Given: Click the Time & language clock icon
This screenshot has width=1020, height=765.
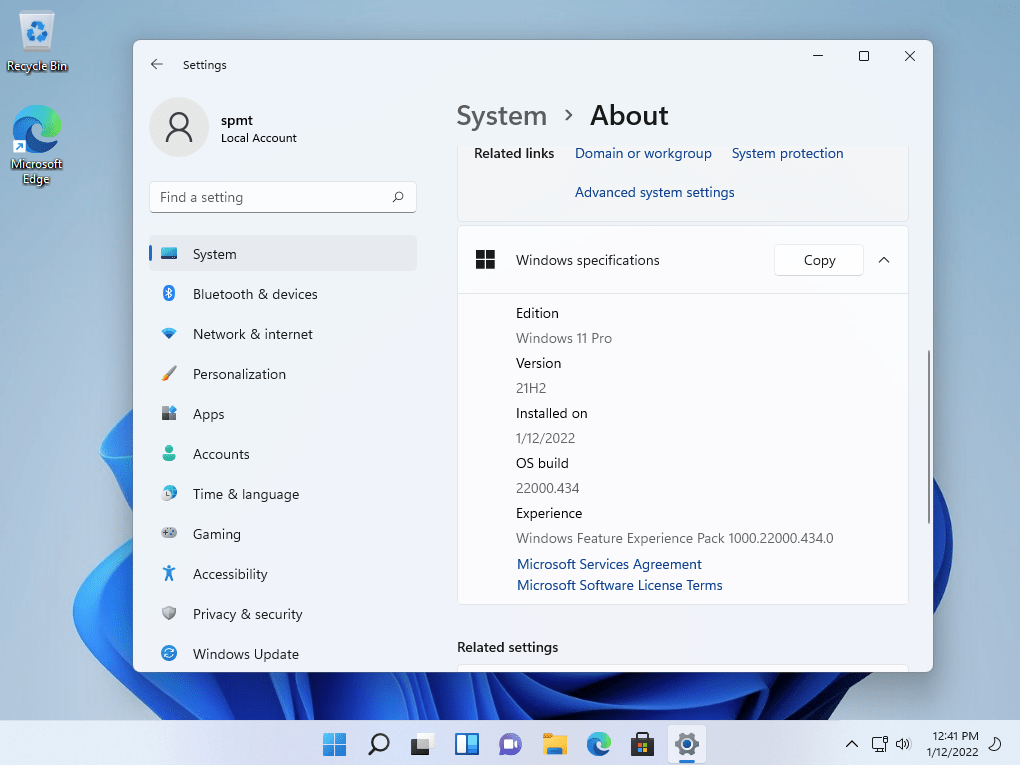Looking at the screenshot, I should point(169,493).
